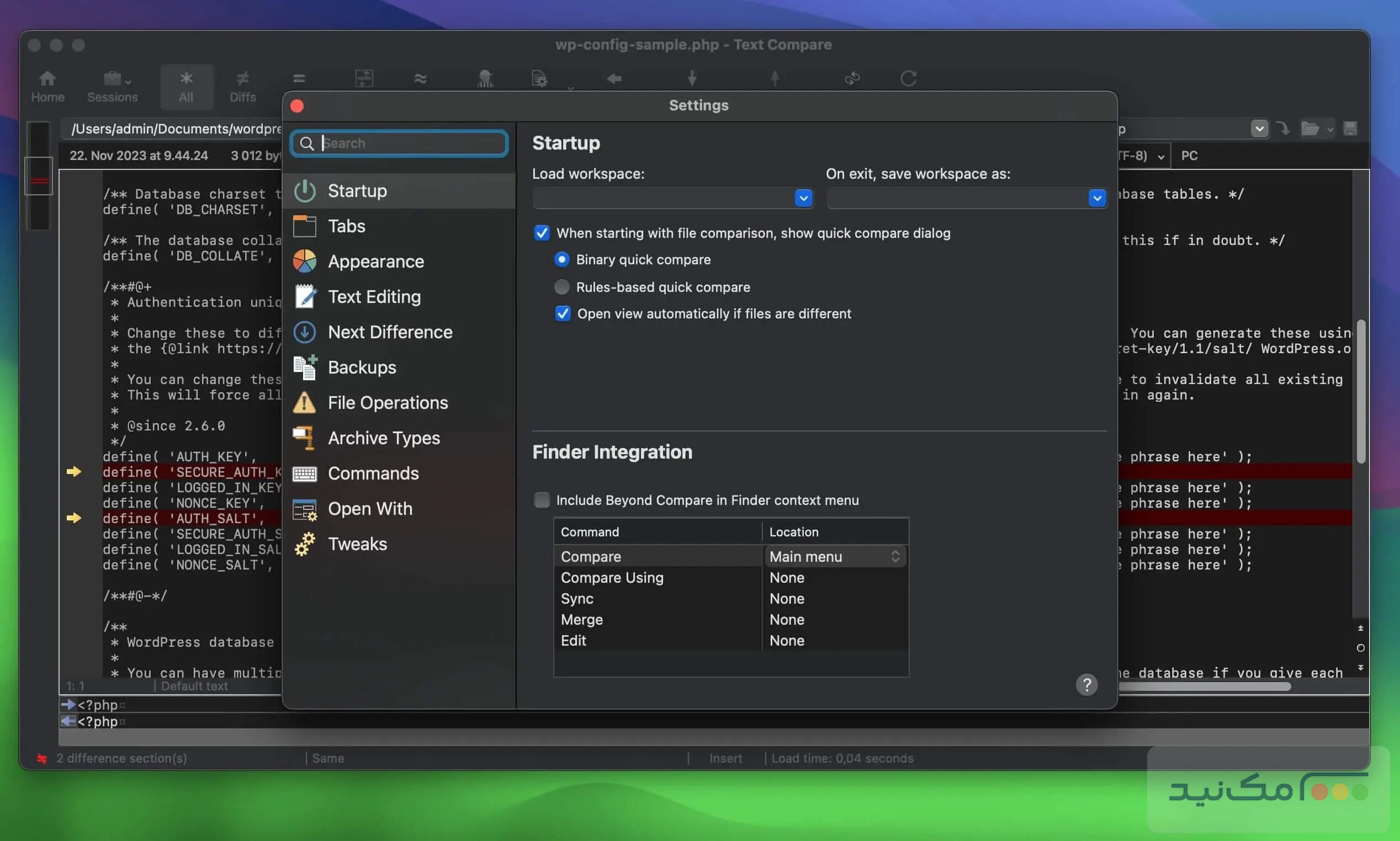Uncheck show quick compare dialog checkbox
The width and height of the screenshot is (1400, 841).
tap(542, 233)
